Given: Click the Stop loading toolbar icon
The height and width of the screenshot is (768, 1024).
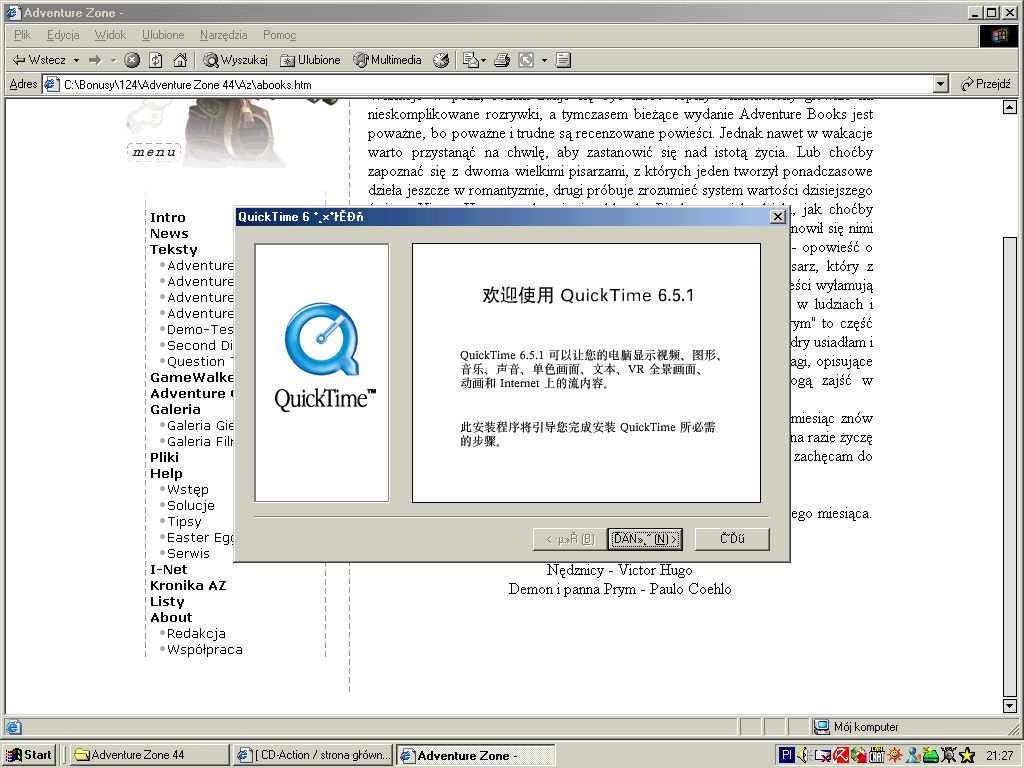Looking at the screenshot, I should [132, 60].
